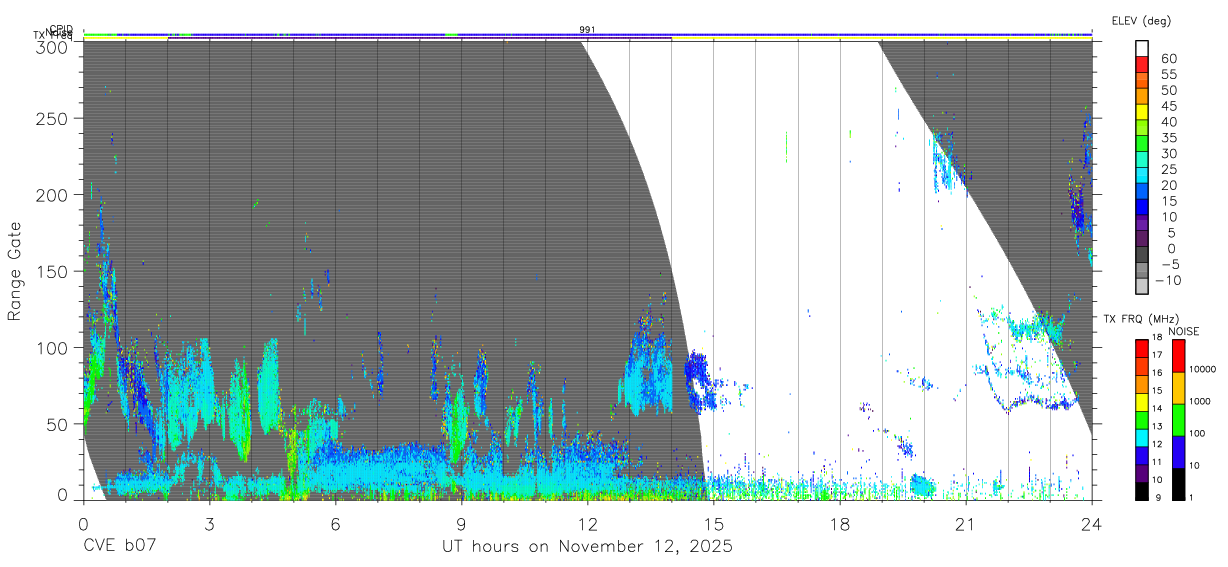The width and height of the screenshot is (1228, 567).
Task: Select the green 100–1000 NOISE swatch
Action: coord(1178,420)
